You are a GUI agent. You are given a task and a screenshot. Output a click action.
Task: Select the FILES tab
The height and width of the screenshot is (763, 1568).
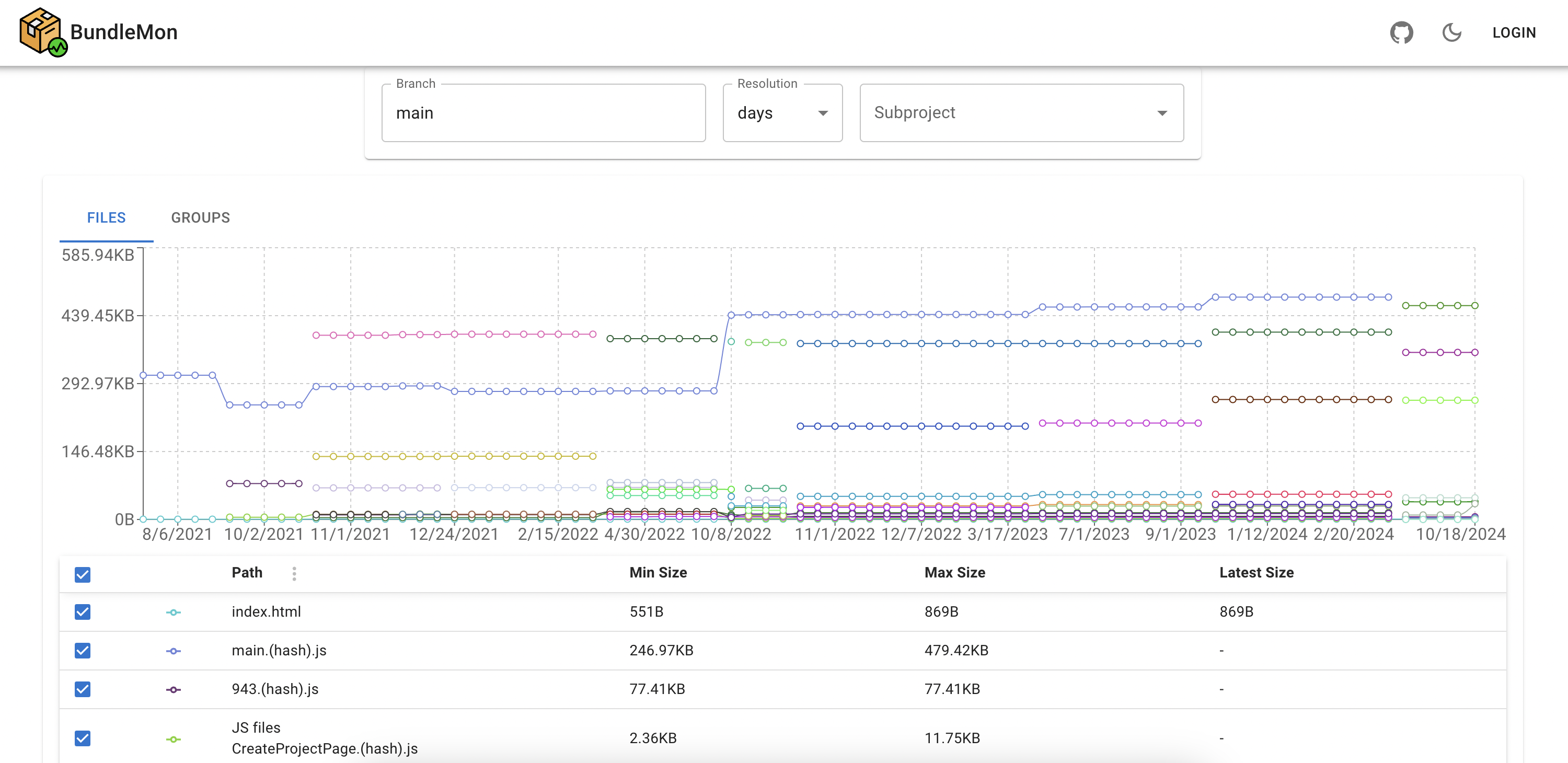[x=106, y=218]
